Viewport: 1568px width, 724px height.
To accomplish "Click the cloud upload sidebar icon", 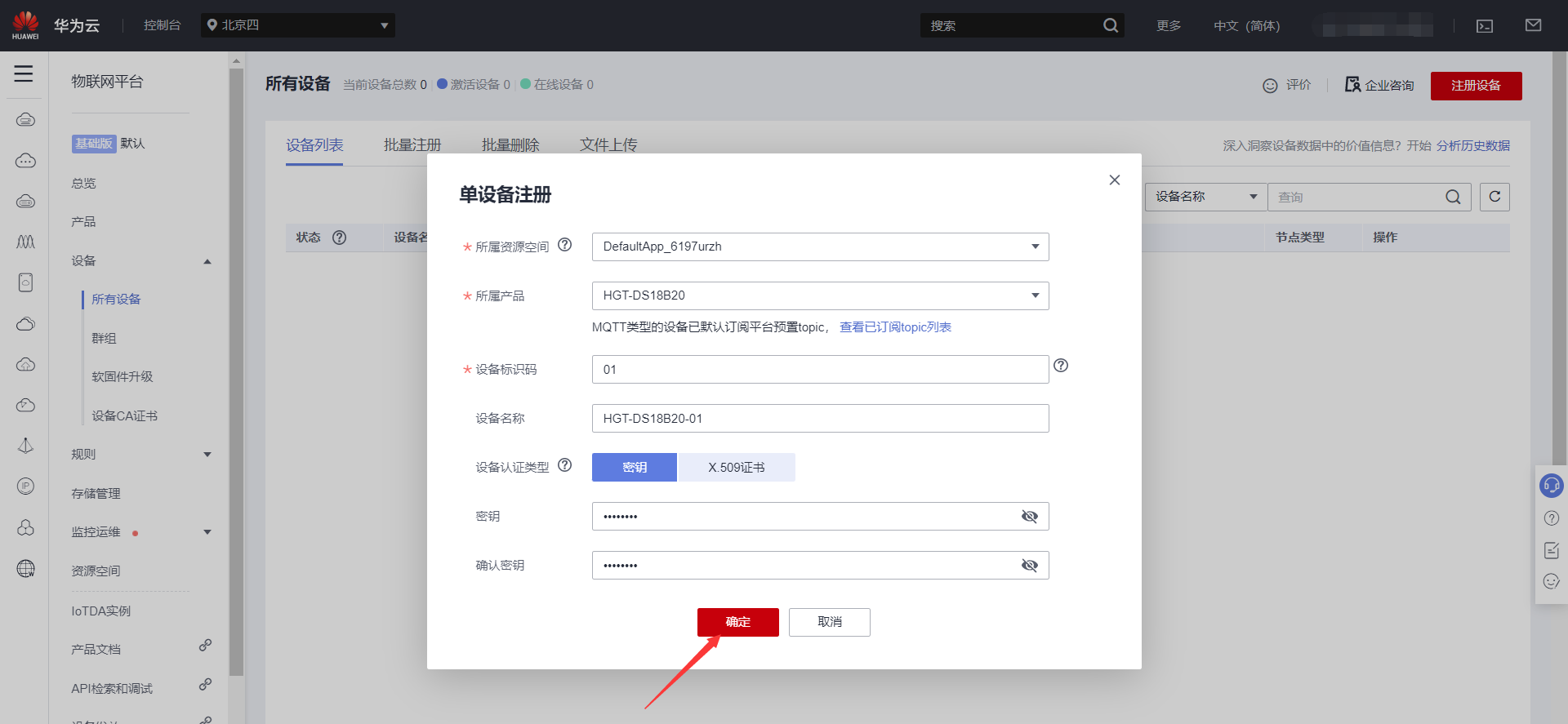I will pos(25,364).
